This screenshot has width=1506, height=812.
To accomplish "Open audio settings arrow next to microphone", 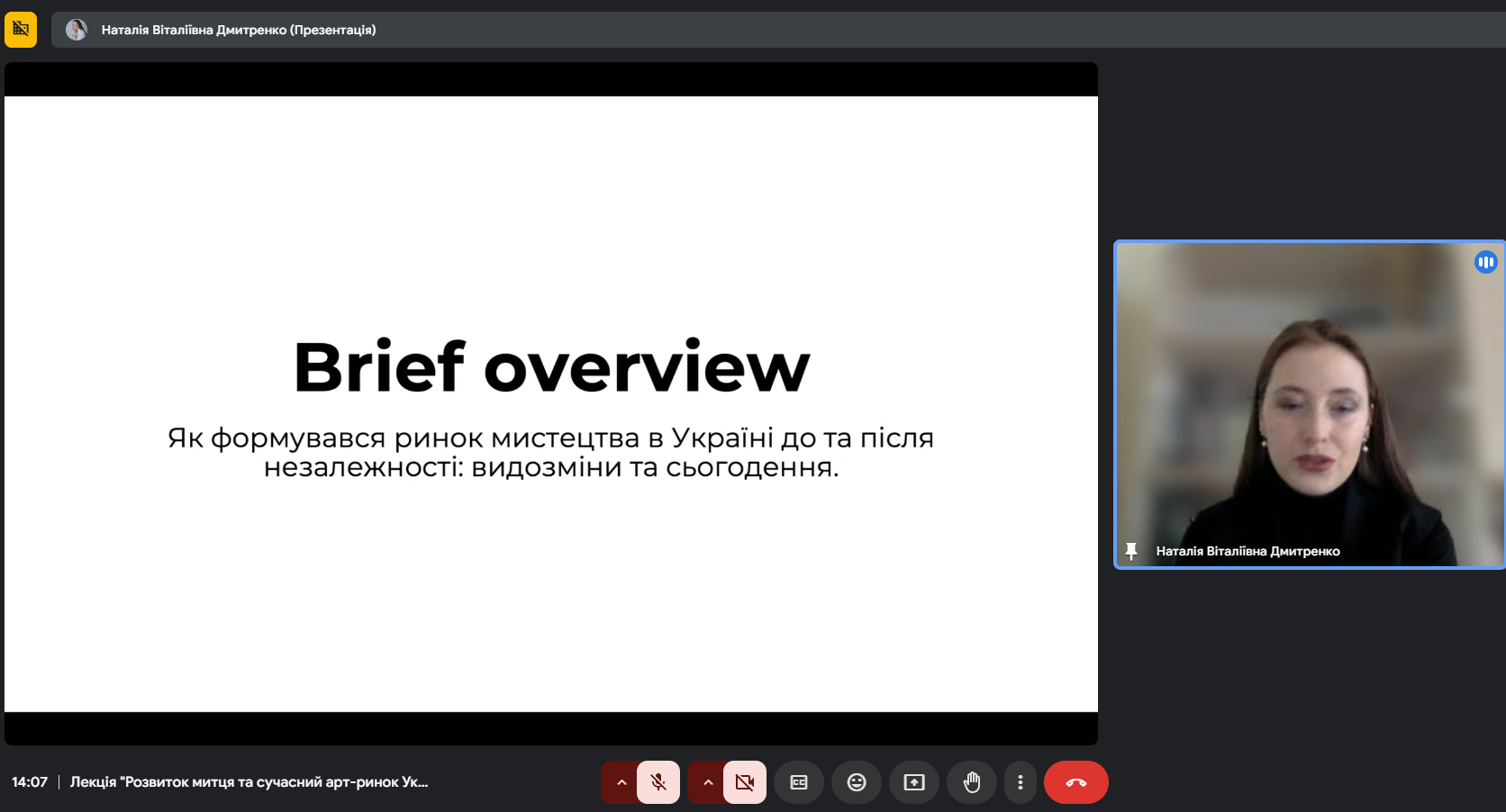I will click(621, 782).
